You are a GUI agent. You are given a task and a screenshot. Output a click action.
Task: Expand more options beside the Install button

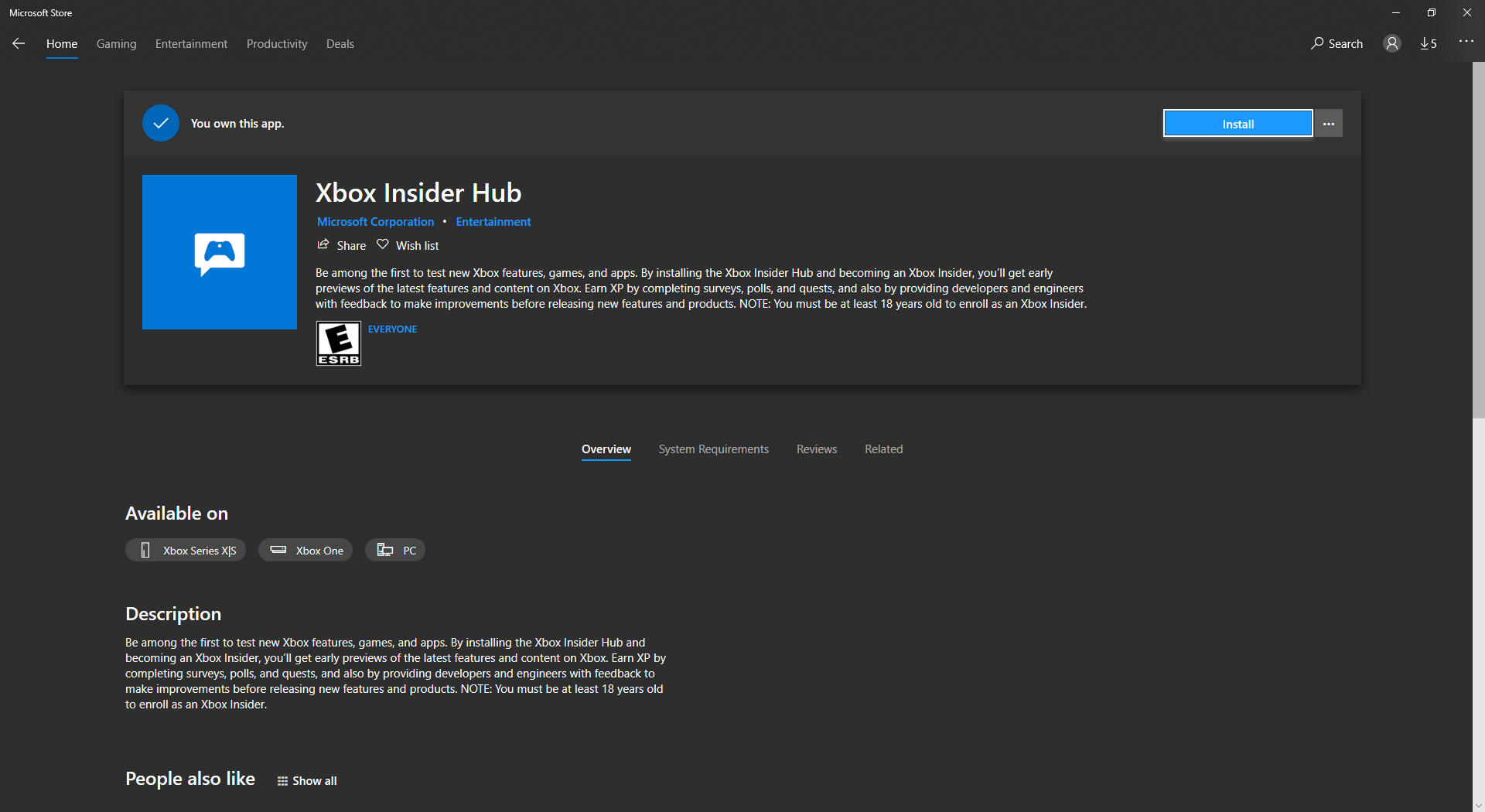pos(1329,124)
